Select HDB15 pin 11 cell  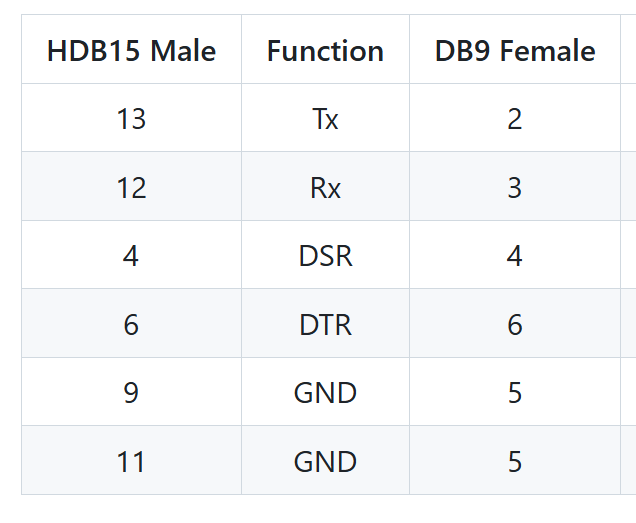point(131,461)
